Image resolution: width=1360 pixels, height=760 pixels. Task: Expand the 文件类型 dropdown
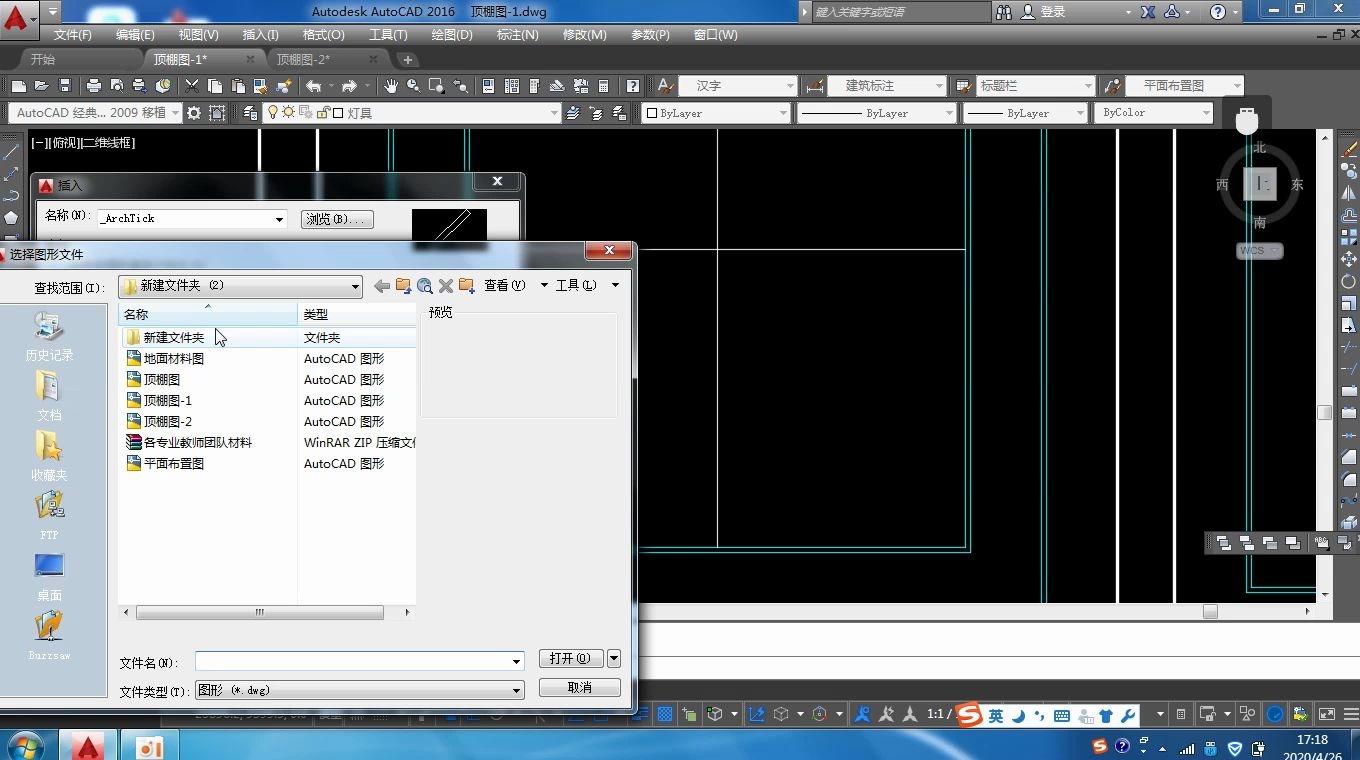[x=516, y=690]
